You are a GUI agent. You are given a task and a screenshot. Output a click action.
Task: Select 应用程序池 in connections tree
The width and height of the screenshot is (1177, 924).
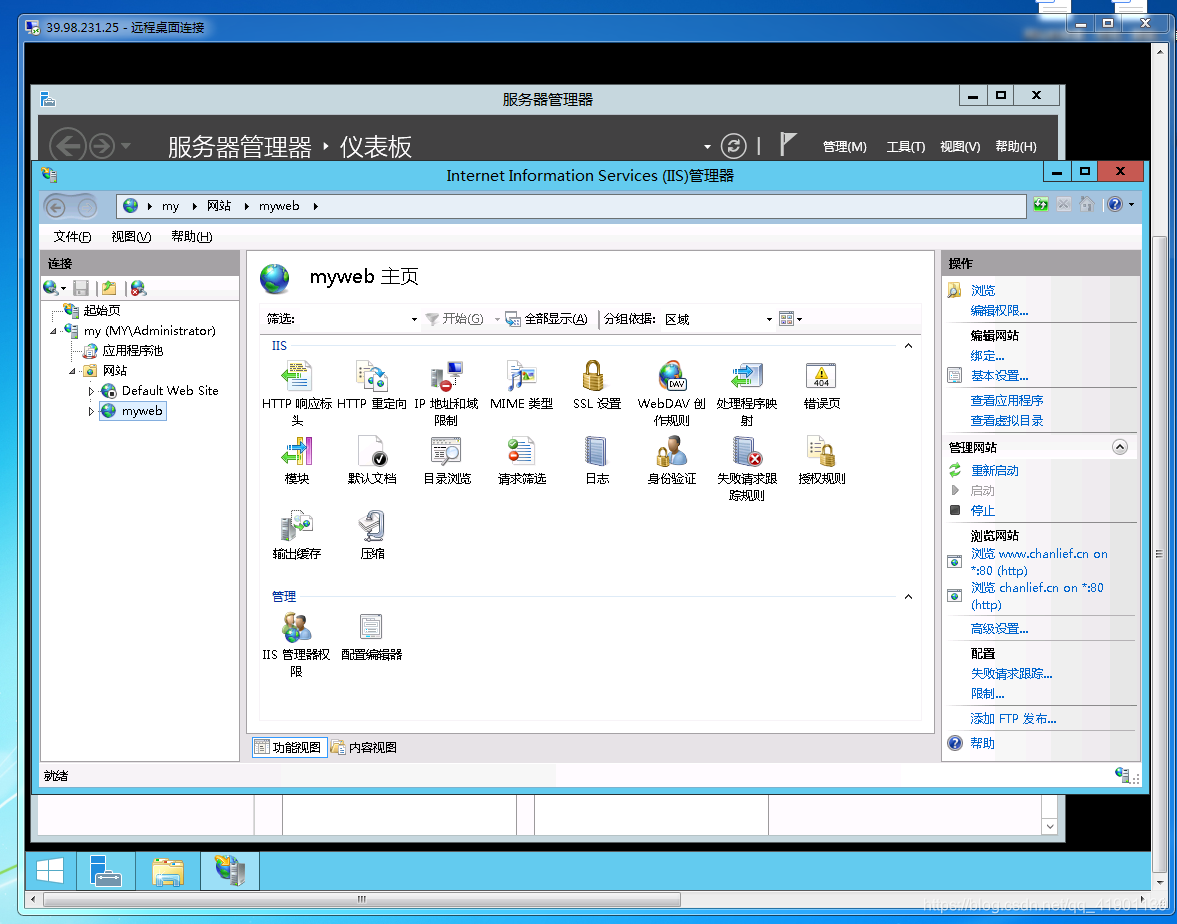132,351
